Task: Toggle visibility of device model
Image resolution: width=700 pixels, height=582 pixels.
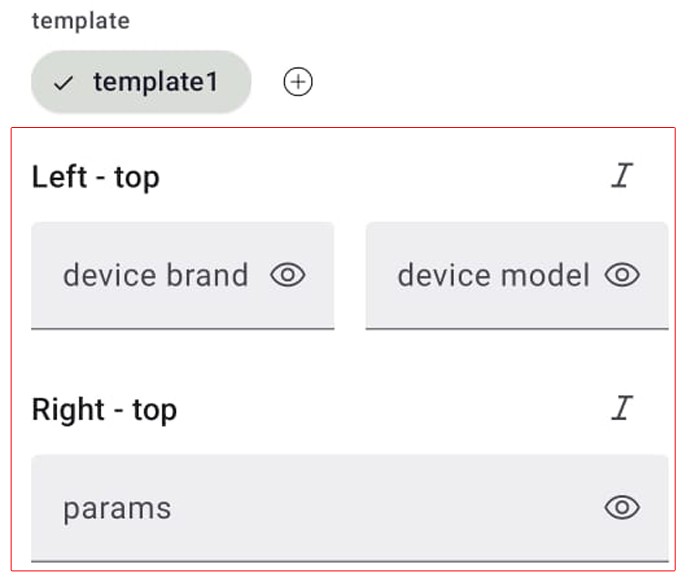Action: (622, 275)
